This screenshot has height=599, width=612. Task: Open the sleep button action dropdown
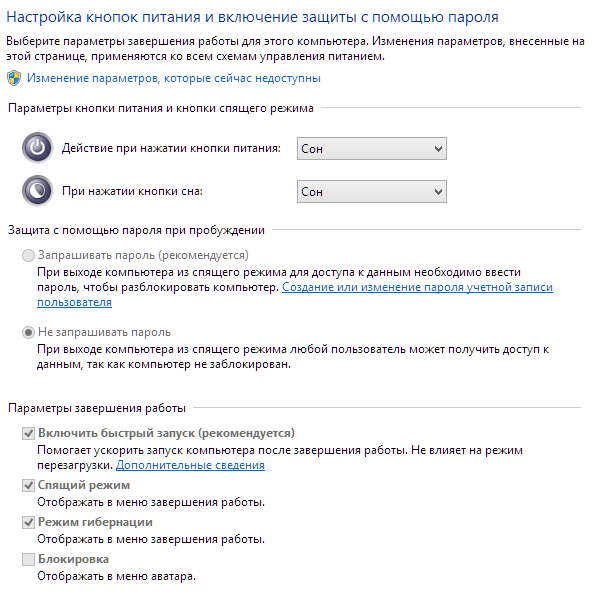click(x=371, y=191)
